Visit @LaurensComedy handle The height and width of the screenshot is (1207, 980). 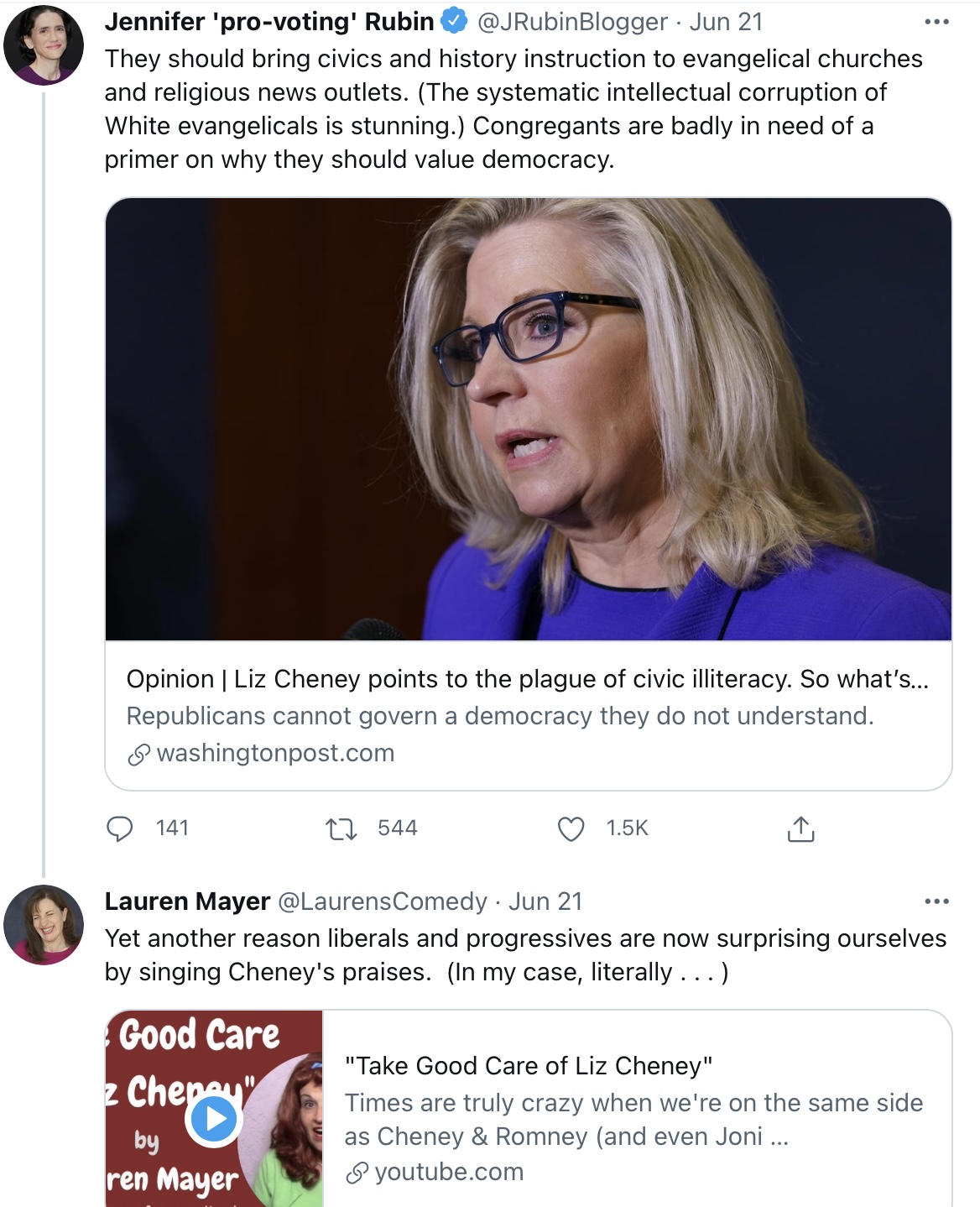pyautogui.click(x=382, y=901)
